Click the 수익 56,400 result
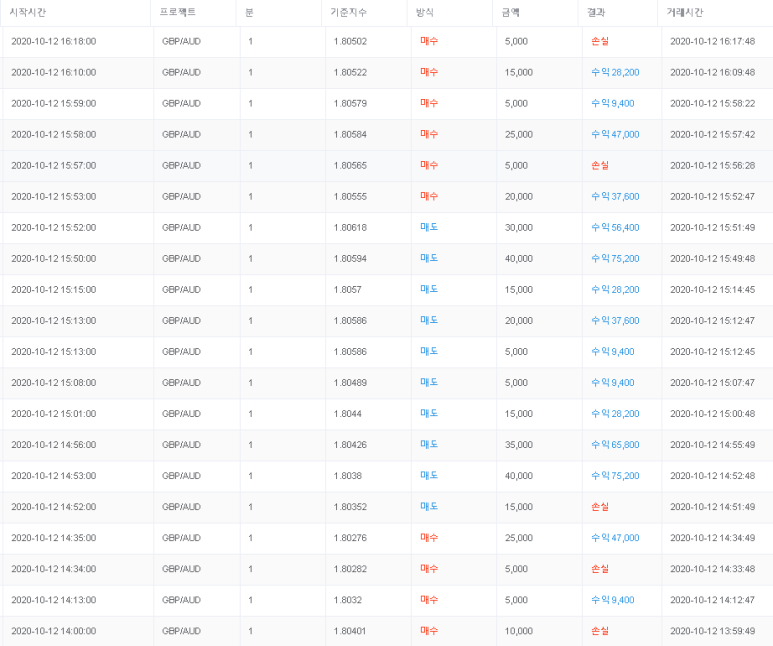 [615, 228]
